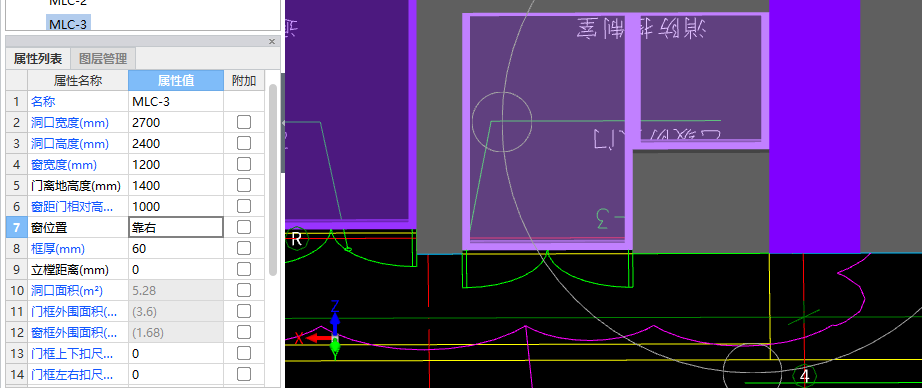
Task: Select row number 7 header
Action: click(16, 228)
